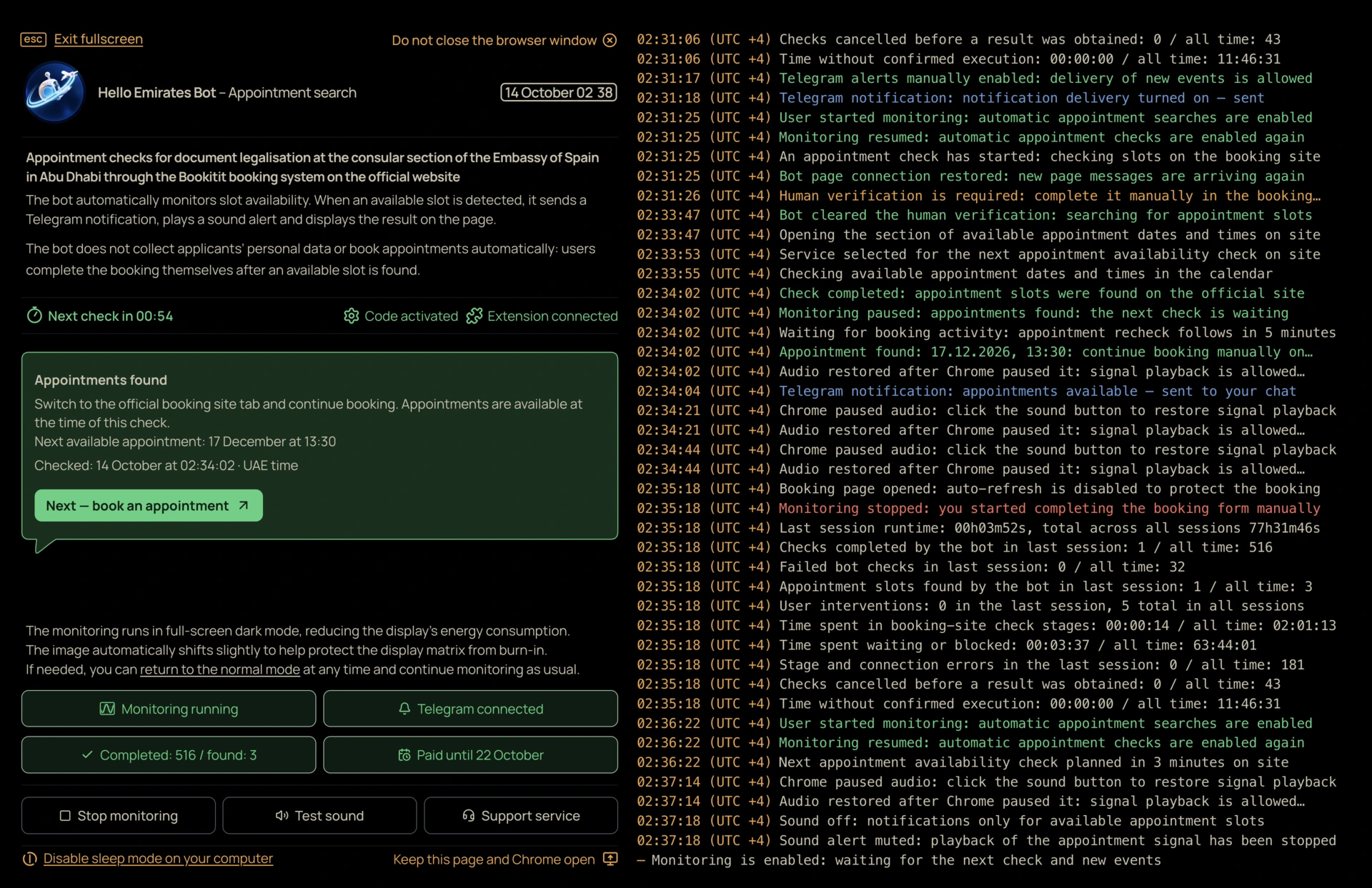The height and width of the screenshot is (888, 1372).
Task: Open the Support service button
Action: (x=521, y=816)
